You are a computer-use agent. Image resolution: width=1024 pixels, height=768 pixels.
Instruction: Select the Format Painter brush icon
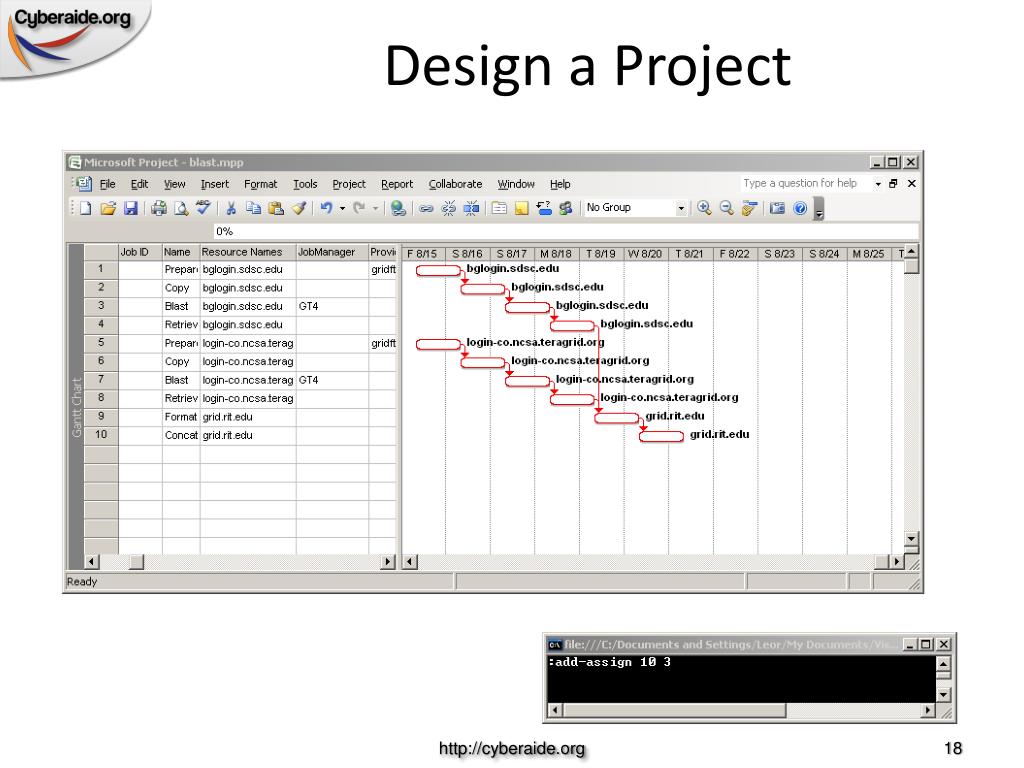pyautogui.click(x=299, y=208)
